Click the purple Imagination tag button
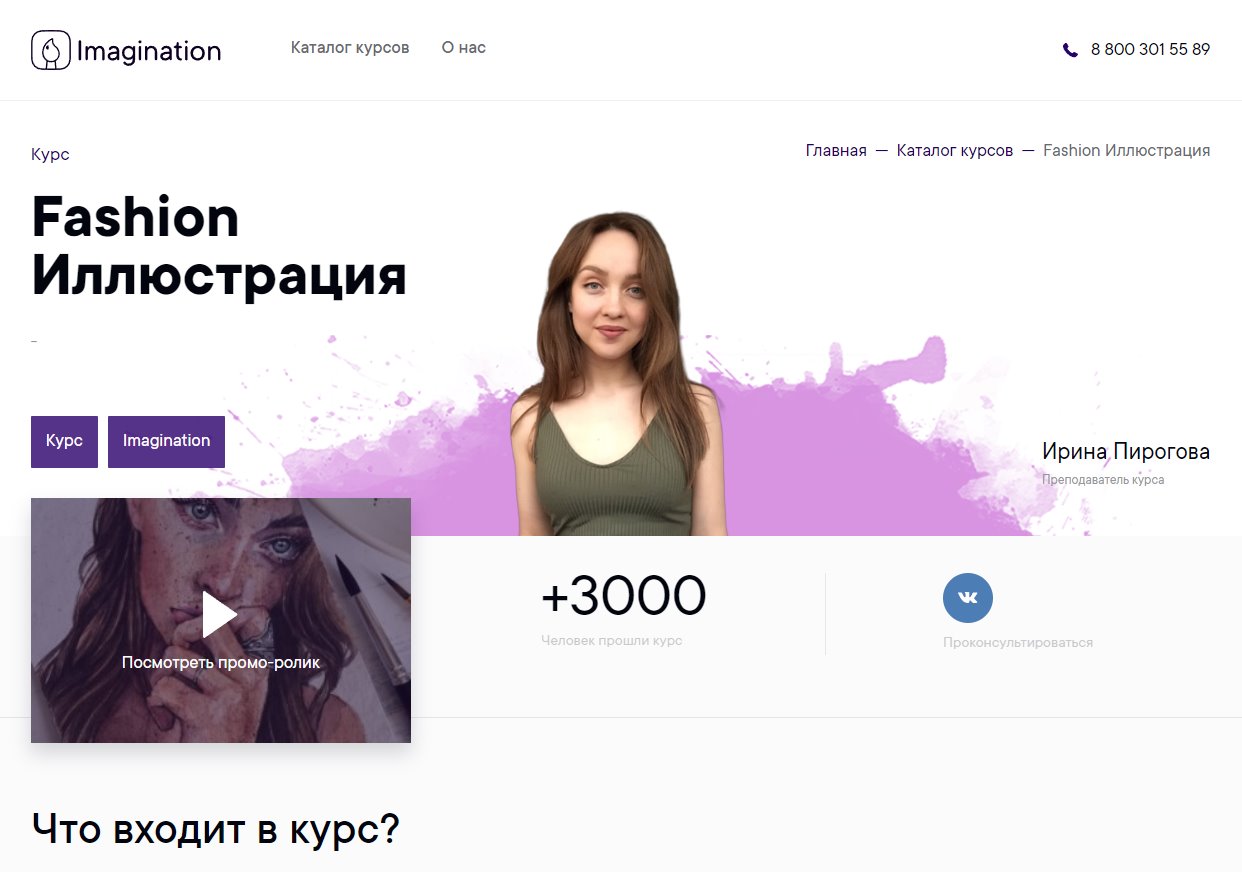Screen dimensions: 1242x872 166,442
